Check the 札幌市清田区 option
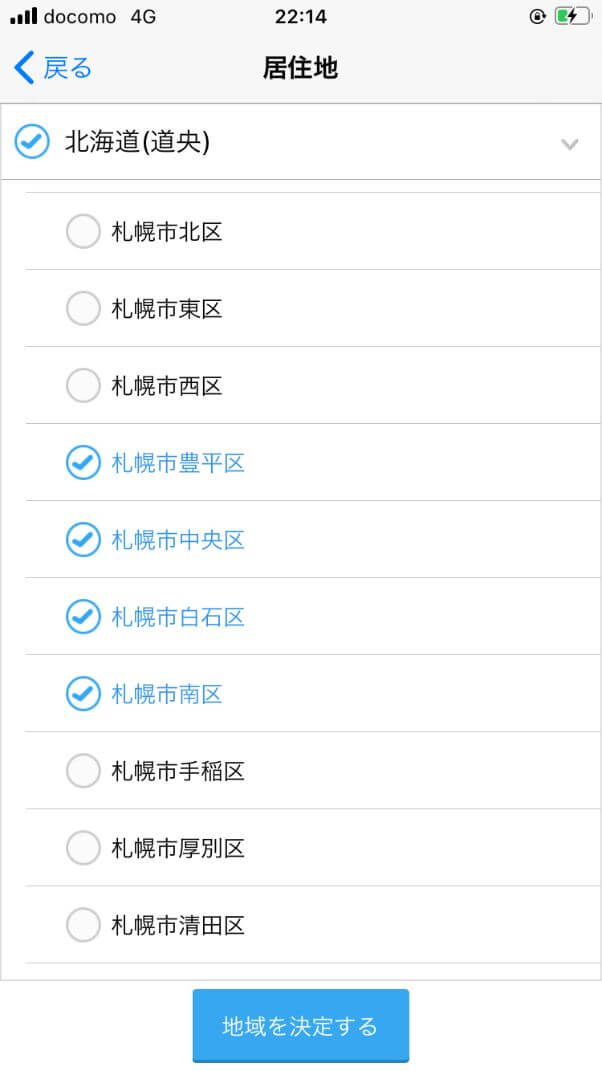The height and width of the screenshot is (1071, 602). [x=83, y=925]
